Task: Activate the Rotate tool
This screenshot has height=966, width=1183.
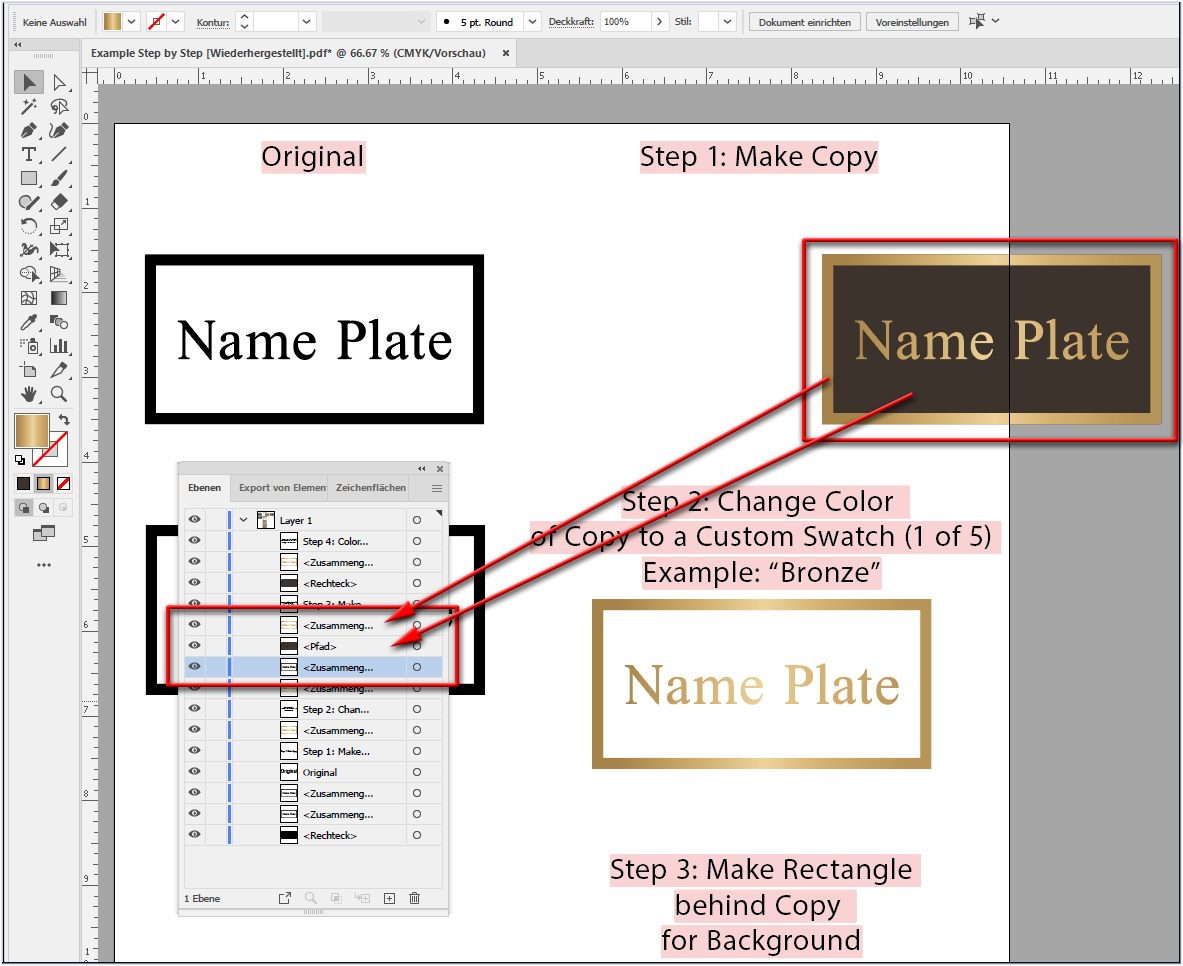Action: point(29,226)
